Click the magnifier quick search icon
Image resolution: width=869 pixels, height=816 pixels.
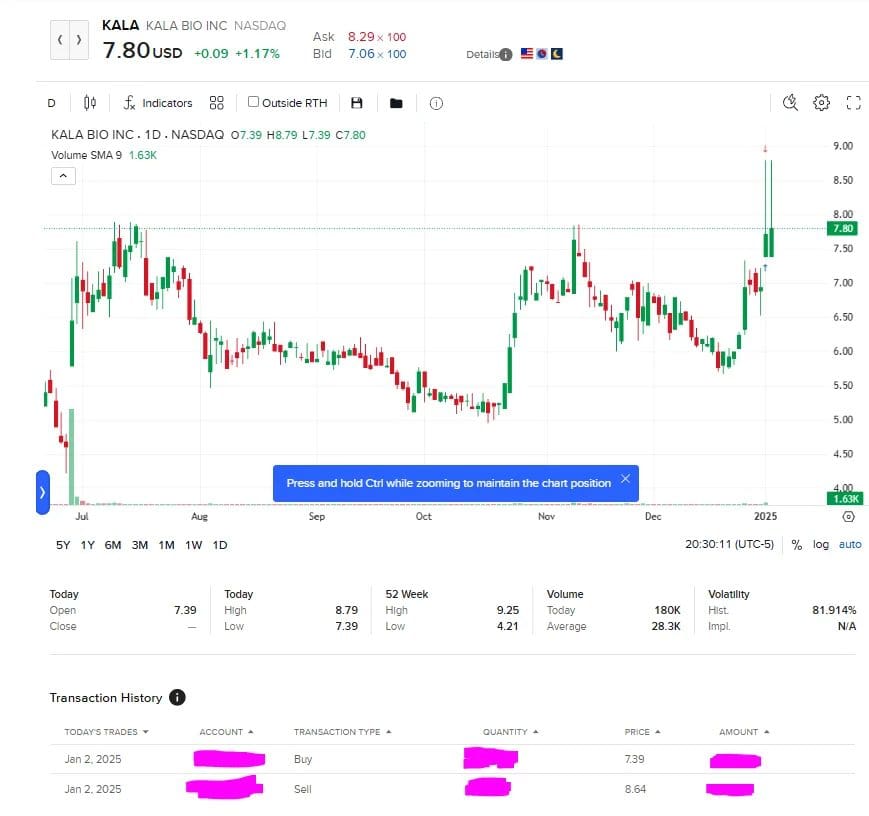click(790, 102)
